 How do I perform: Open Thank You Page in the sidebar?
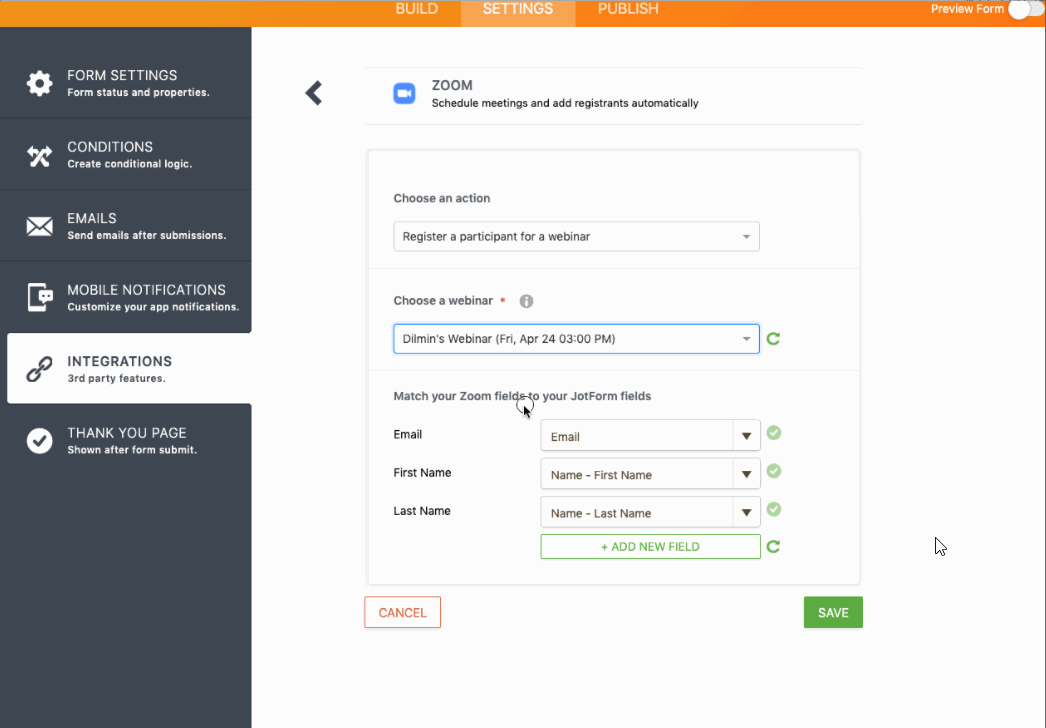pos(126,440)
